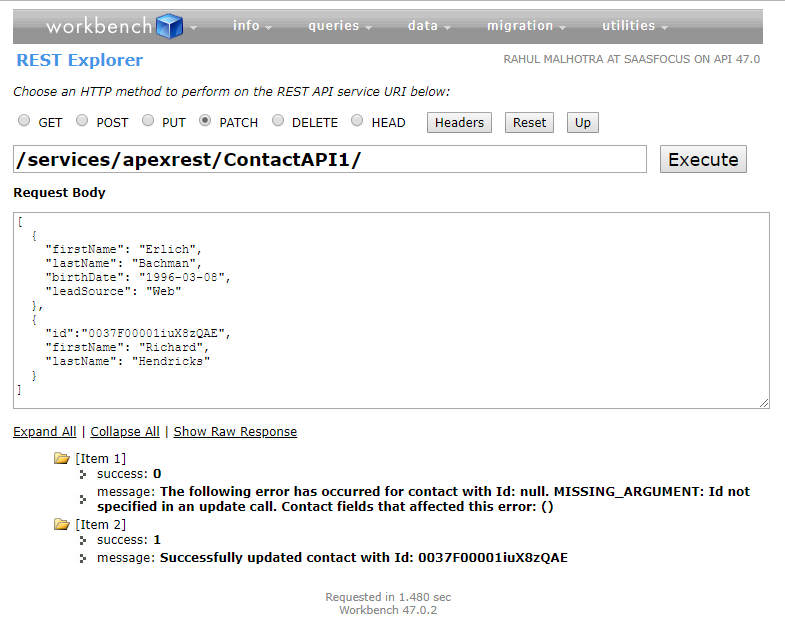The image size is (785, 625).
Task: Collapse the [Item 1] folder icon
Action: [62, 458]
